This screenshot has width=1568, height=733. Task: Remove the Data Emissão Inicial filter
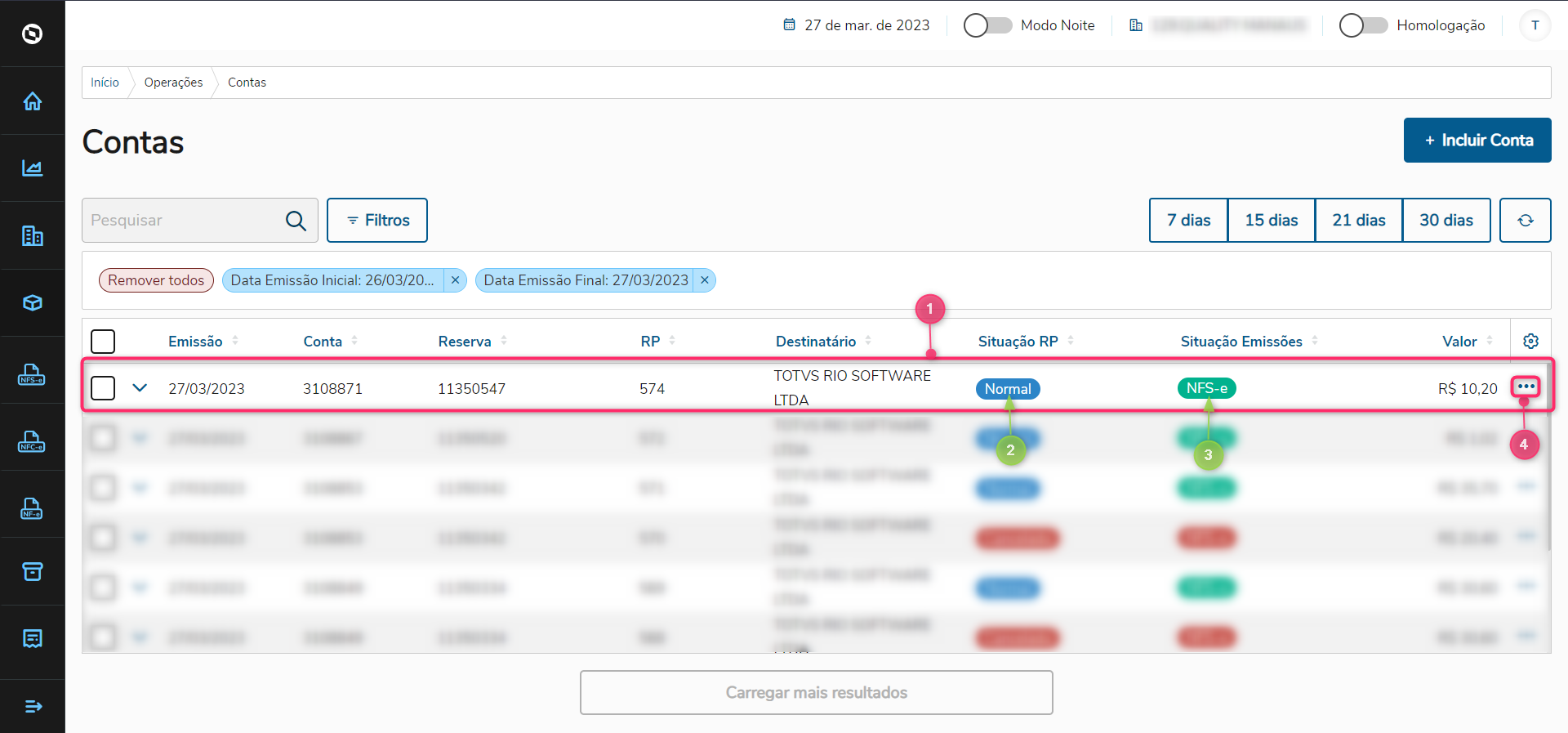click(456, 280)
